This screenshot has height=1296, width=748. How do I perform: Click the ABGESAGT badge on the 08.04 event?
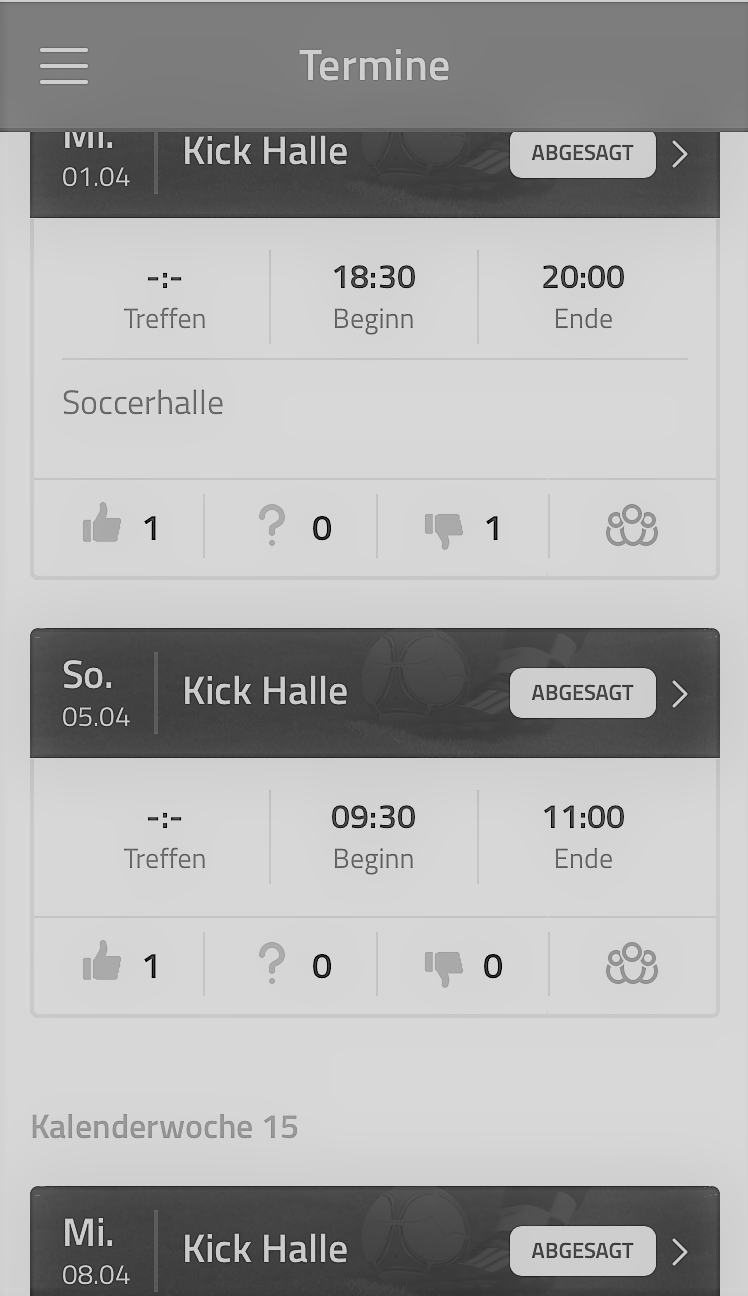(x=582, y=1251)
